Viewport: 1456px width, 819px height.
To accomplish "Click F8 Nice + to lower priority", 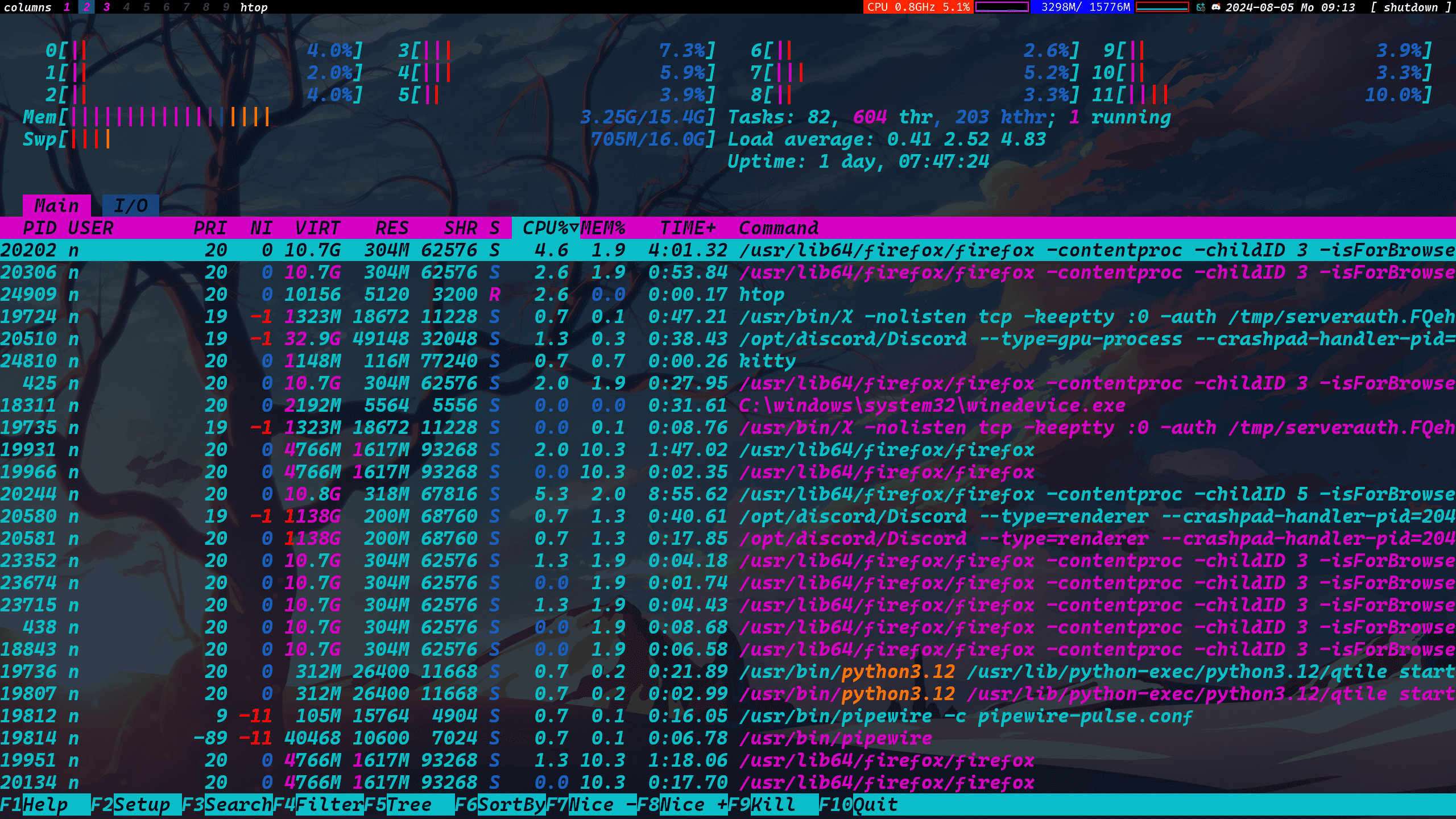I will [682, 805].
